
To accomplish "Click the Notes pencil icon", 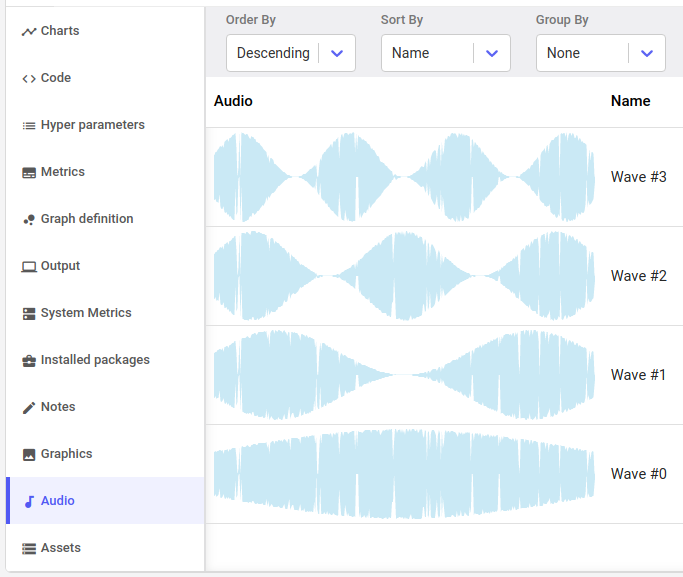I will pyautogui.click(x=29, y=408).
